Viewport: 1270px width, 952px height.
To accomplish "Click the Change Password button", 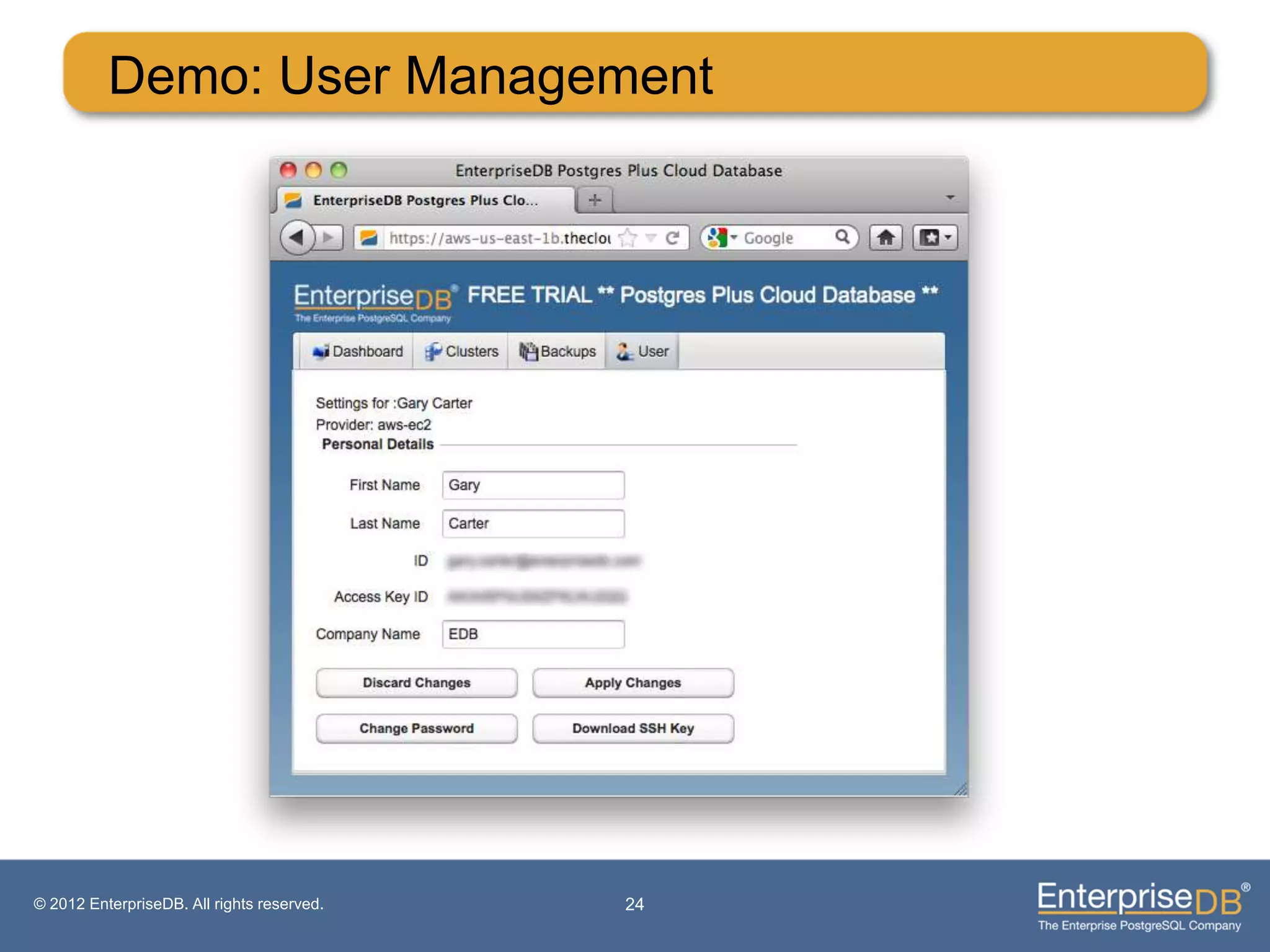I will pyautogui.click(x=417, y=728).
